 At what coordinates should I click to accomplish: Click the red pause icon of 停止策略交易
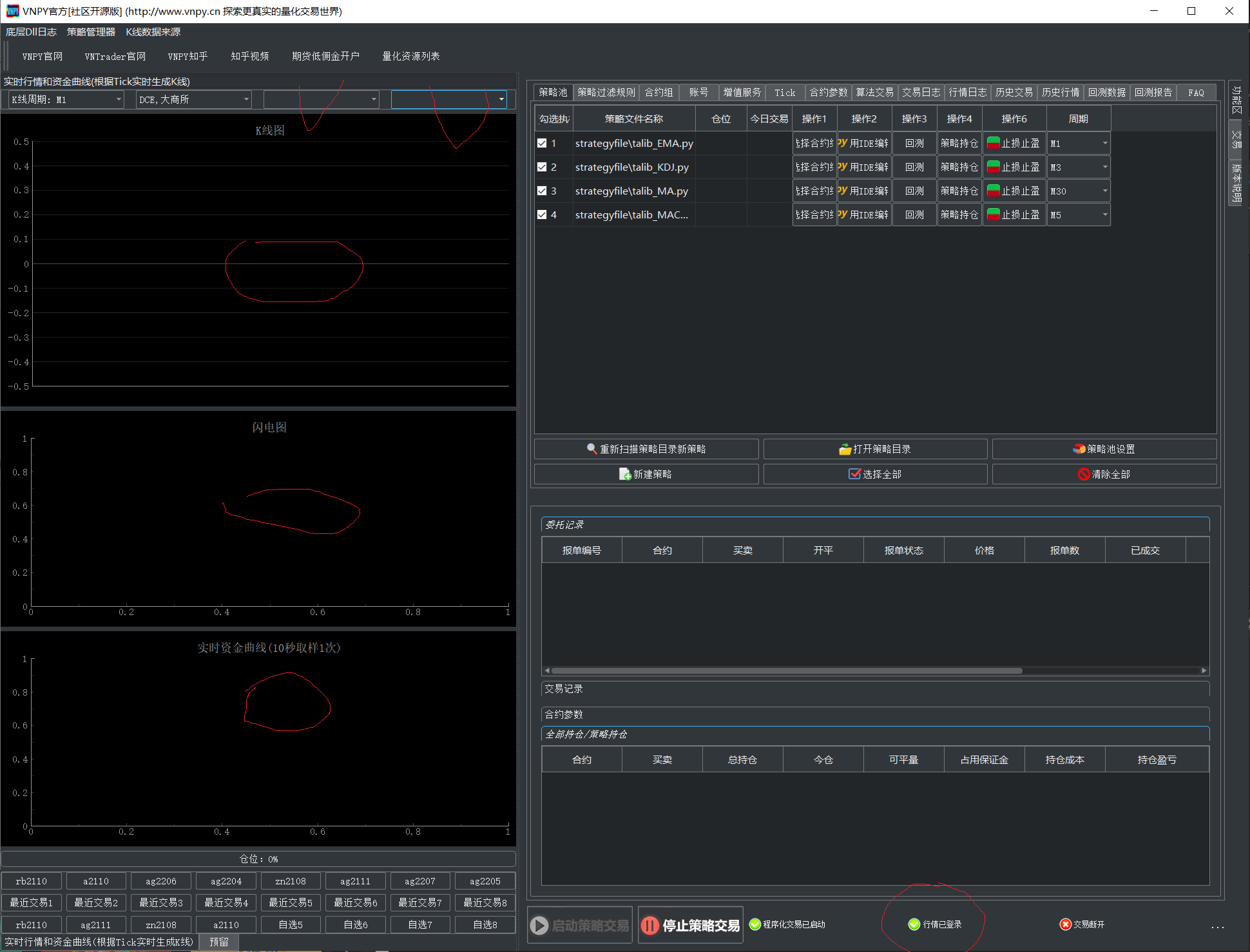(x=650, y=926)
